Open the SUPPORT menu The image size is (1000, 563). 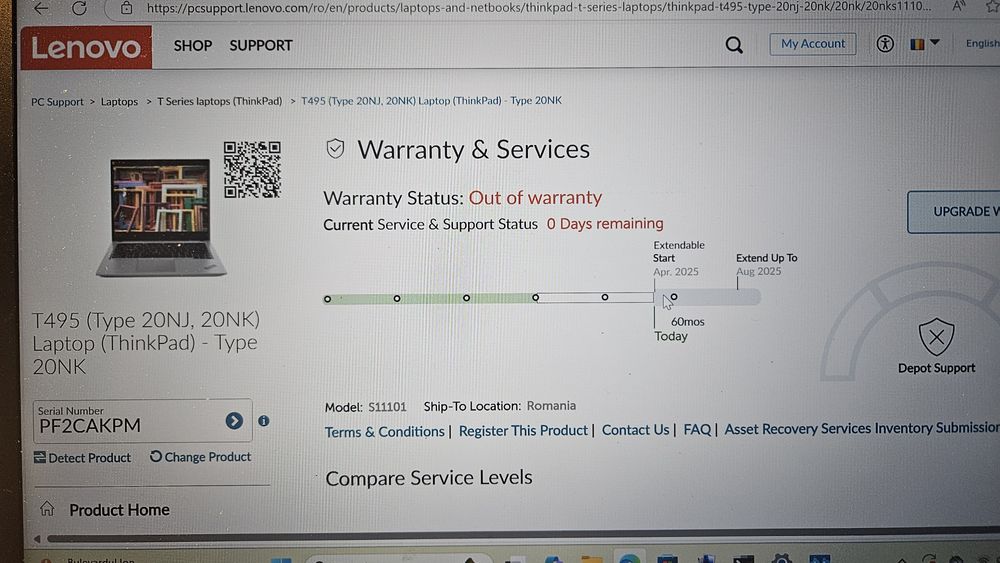[x=261, y=46]
